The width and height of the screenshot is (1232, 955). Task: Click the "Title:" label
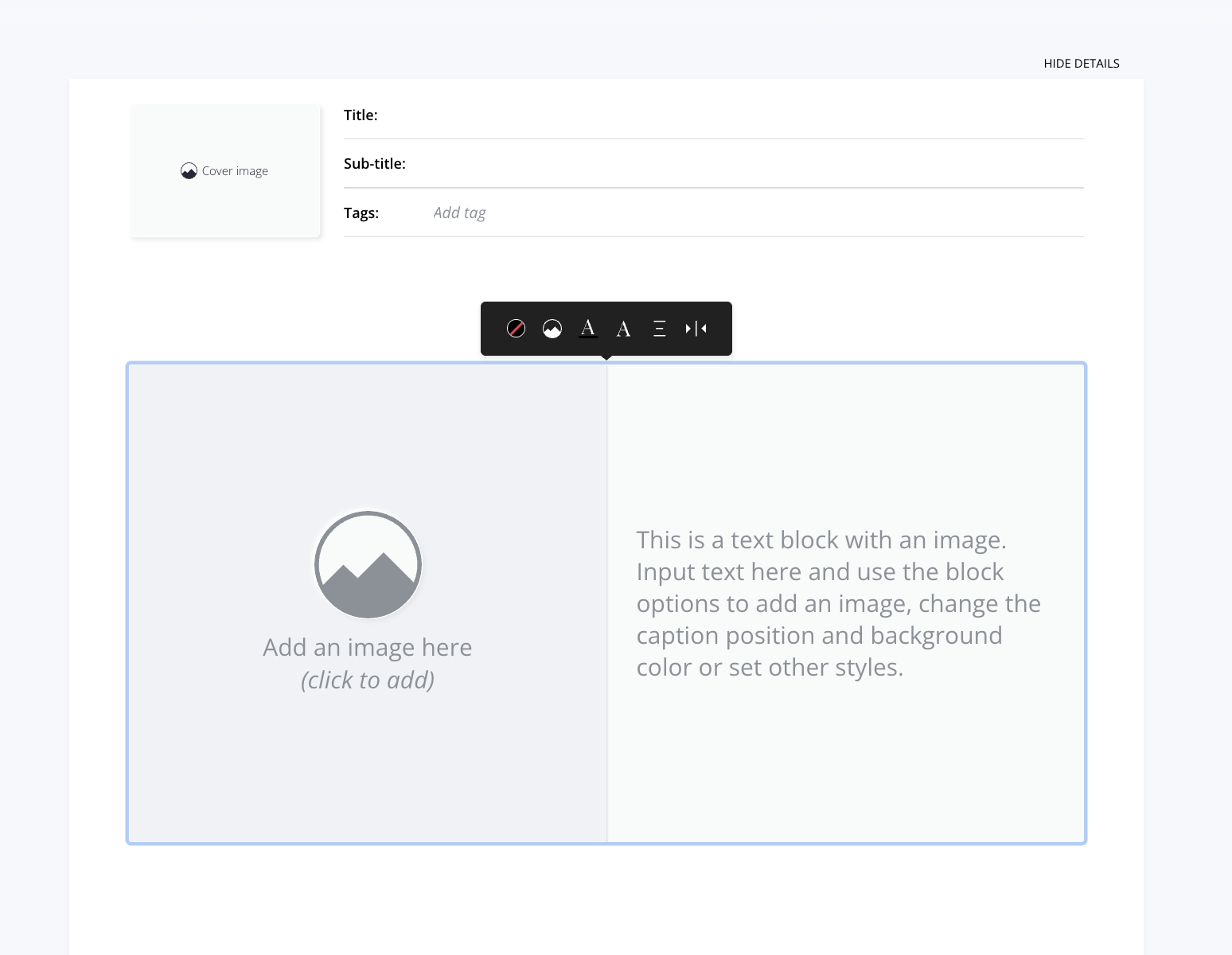(x=361, y=115)
